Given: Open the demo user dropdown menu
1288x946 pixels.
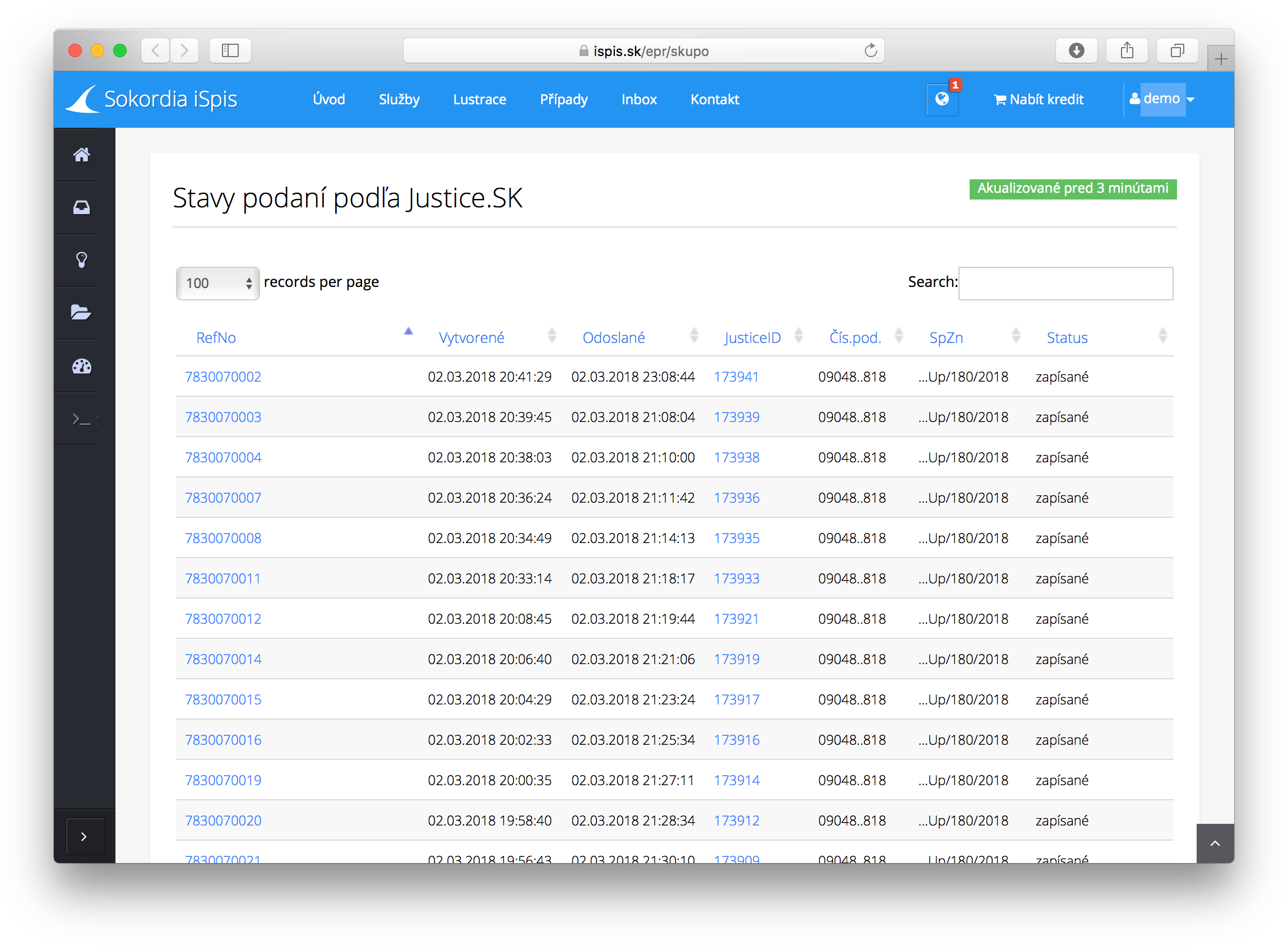Looking at the screenshot, I should click(x=1162, y=99).
